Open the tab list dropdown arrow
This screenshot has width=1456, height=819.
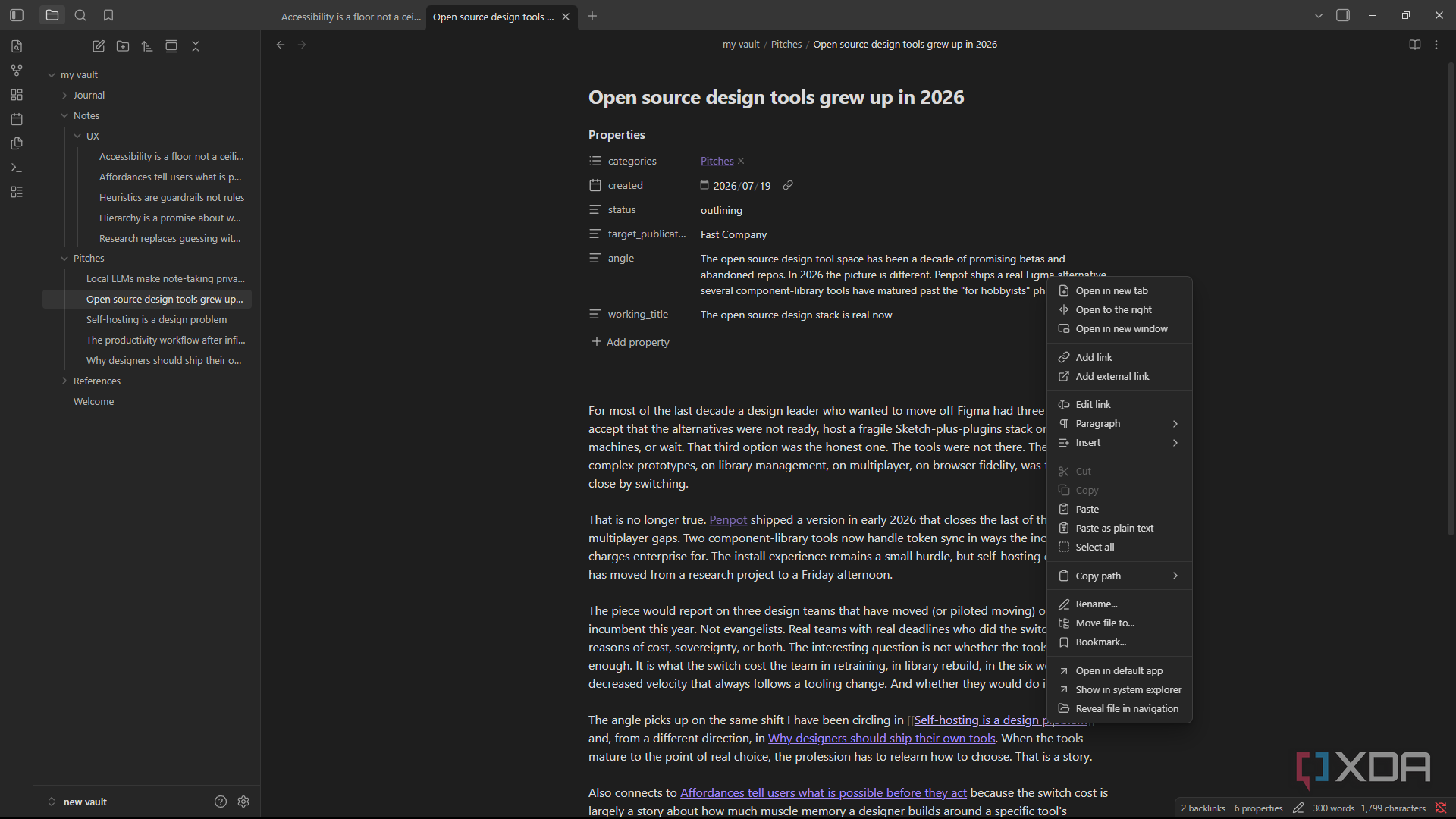pyautogui.click(x=1319, y=15)
